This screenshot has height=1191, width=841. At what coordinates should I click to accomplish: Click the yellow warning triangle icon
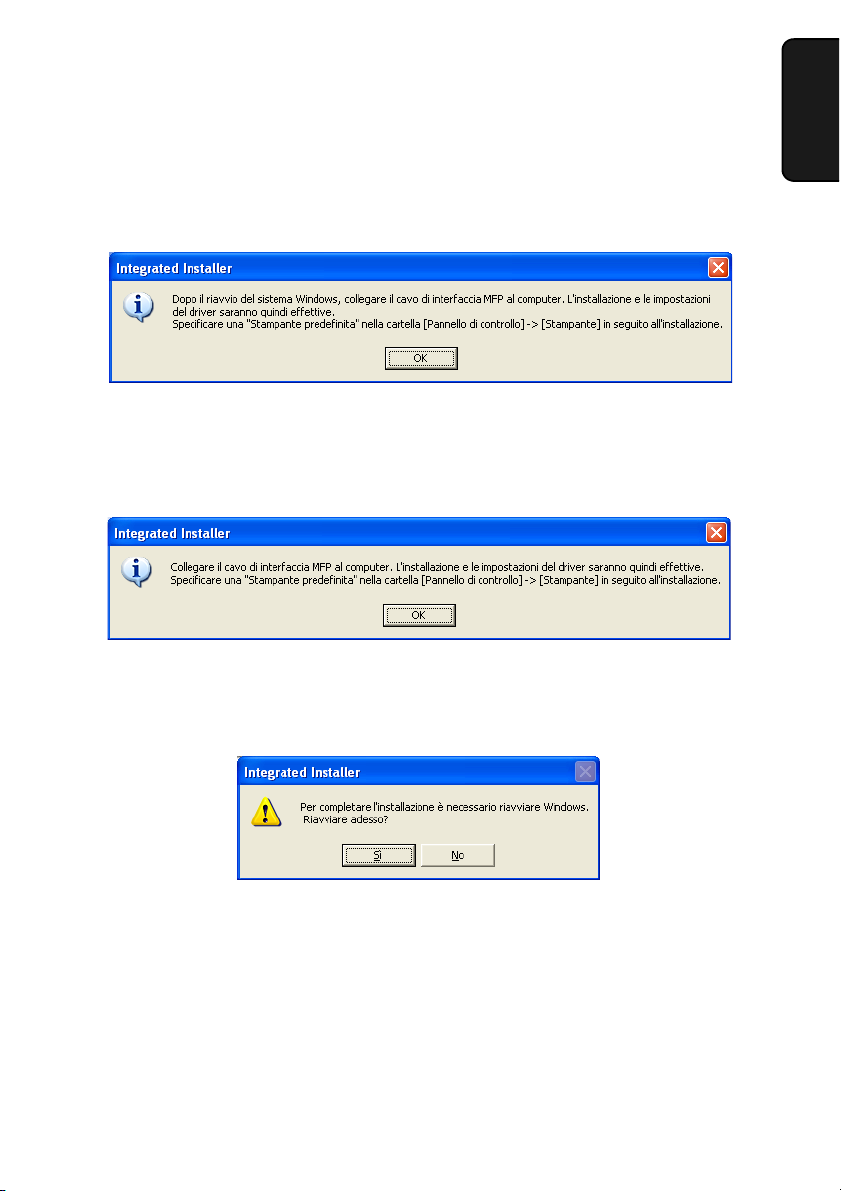(x=266, y=812)
